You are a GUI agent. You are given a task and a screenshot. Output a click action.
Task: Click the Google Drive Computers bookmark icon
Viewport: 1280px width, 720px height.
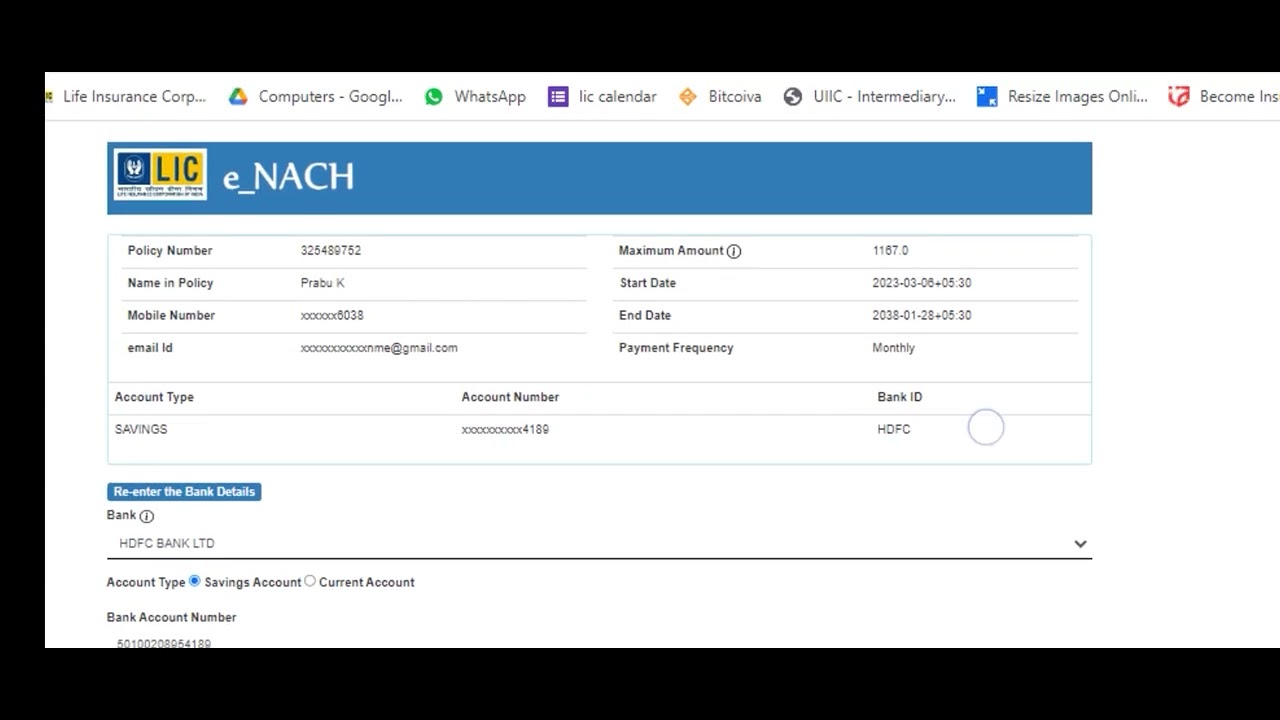[x=238, y=96]
